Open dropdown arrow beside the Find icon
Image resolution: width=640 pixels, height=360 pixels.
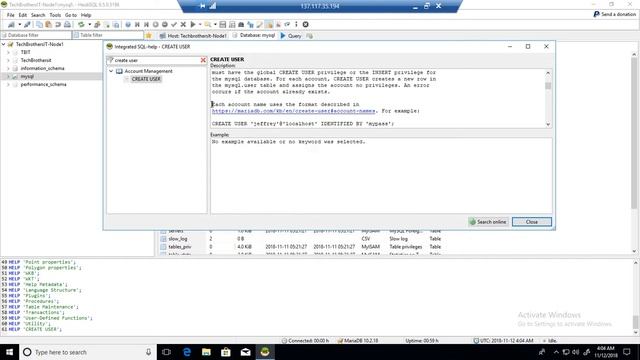click(x=215, y=24)
